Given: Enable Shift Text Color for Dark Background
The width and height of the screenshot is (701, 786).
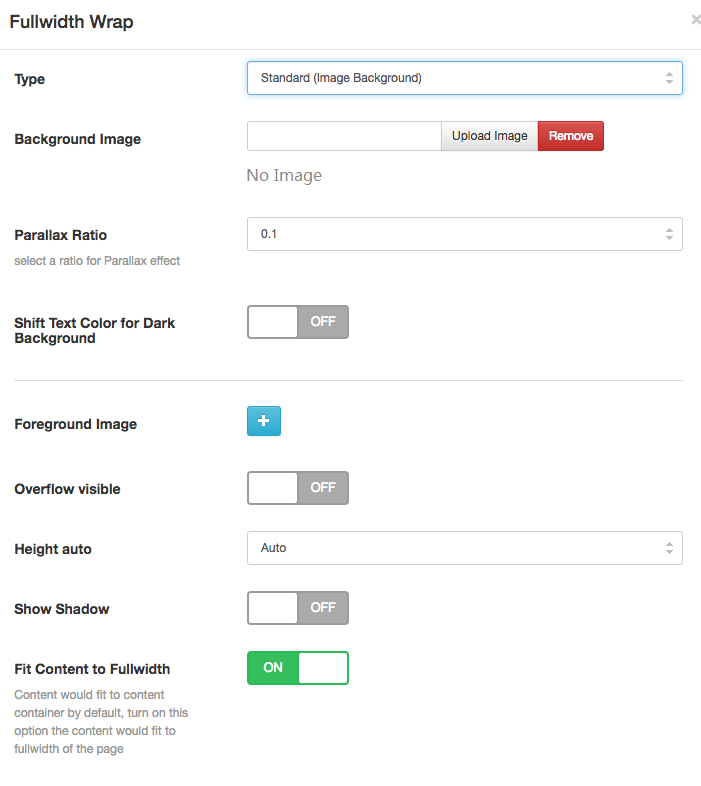Looking at the screenshot, I should click(297, 322).
